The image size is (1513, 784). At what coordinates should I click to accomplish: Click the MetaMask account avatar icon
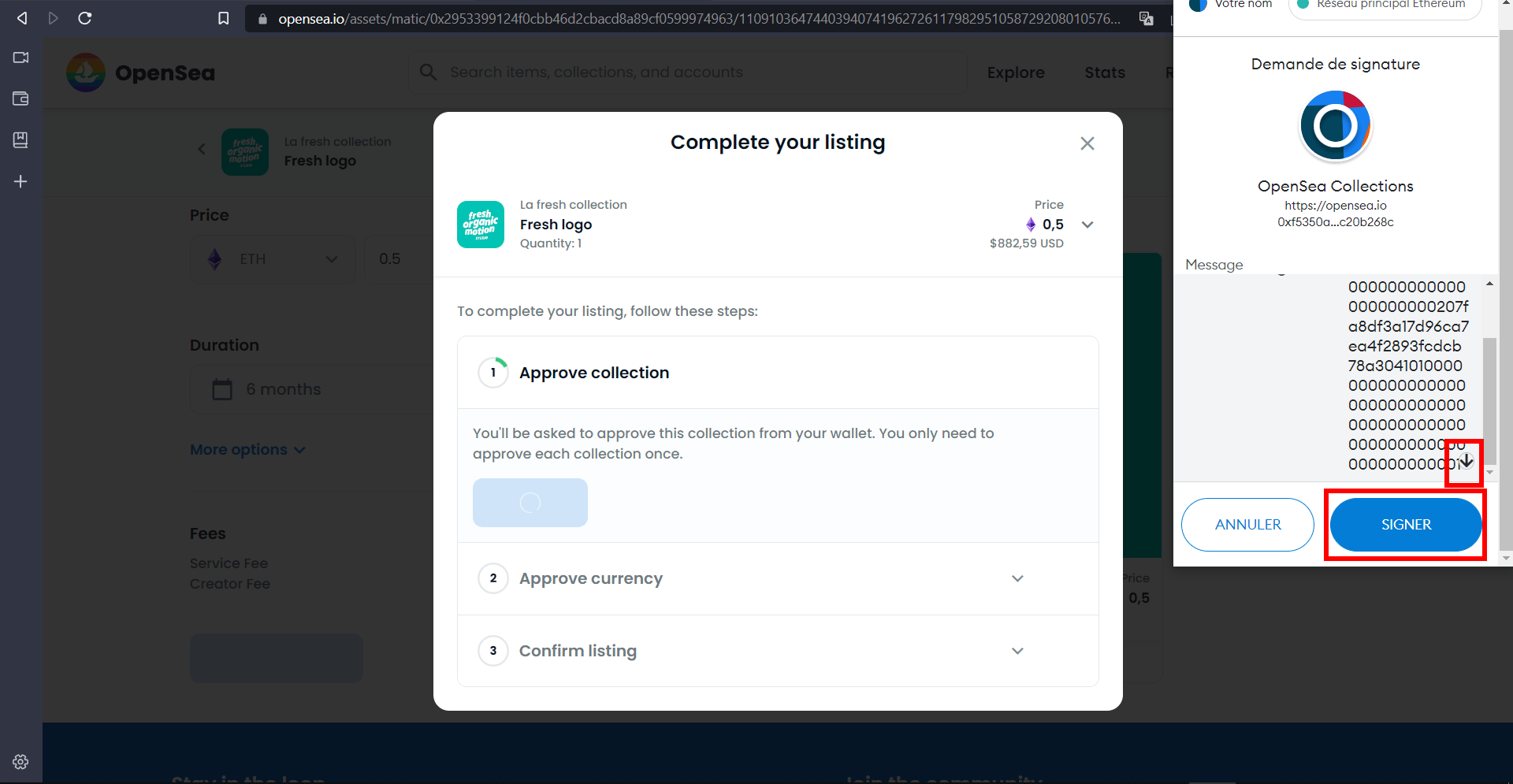pos(1198,4)
